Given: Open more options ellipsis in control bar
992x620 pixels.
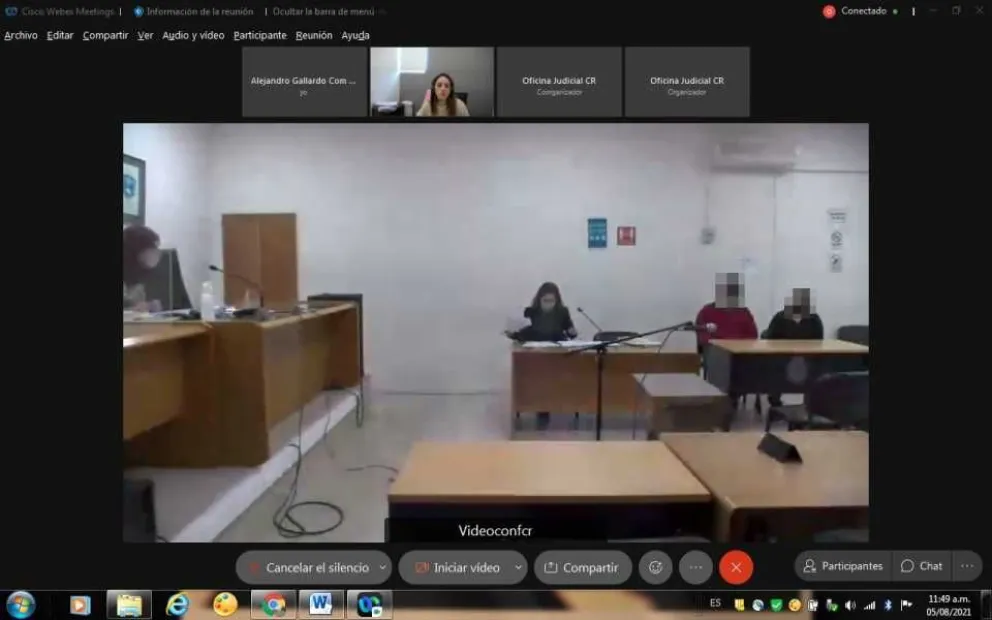Looking at the screenshot, I should click(x=696, y=567).
